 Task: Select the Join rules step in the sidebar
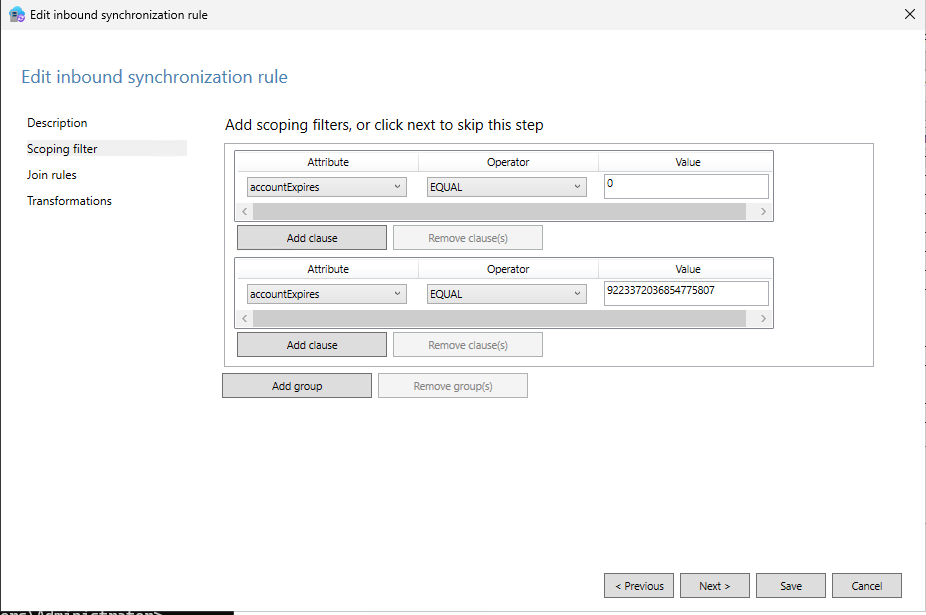click(53, 174)
